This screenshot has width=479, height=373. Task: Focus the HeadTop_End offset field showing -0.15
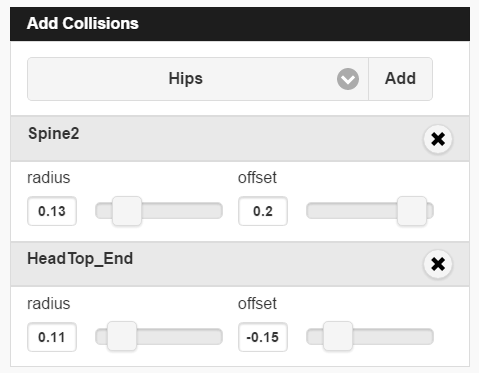(x=263, y=337)
